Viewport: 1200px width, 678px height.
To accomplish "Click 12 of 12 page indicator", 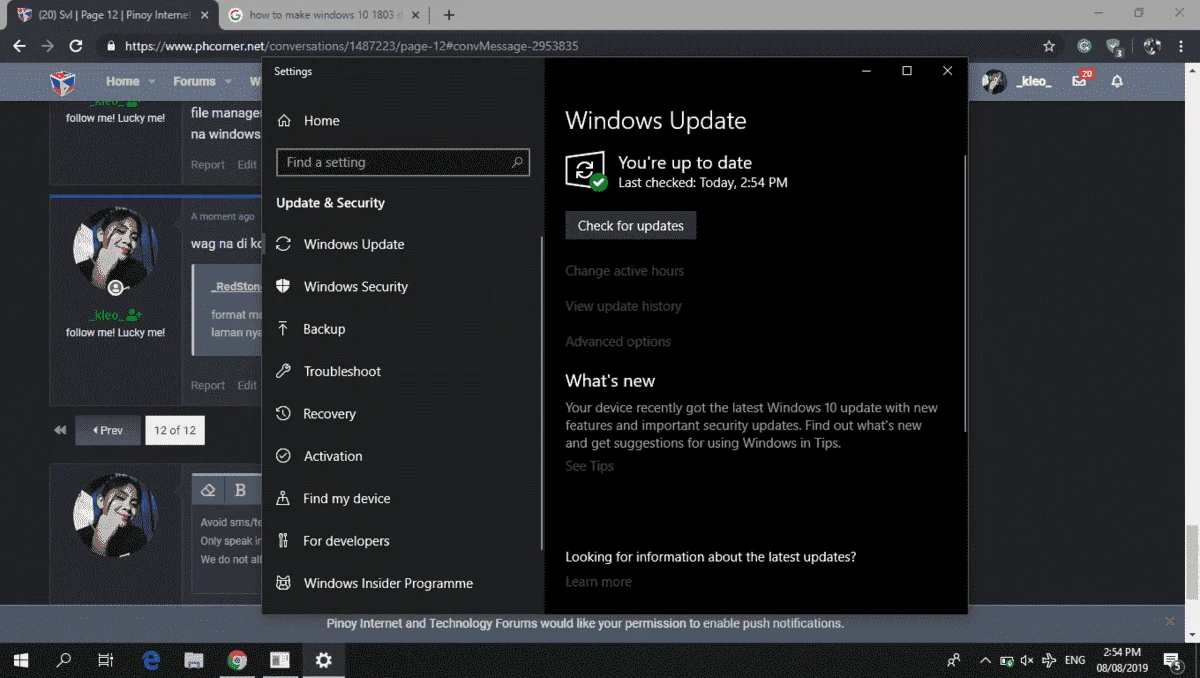I will (x=175, y=430).
